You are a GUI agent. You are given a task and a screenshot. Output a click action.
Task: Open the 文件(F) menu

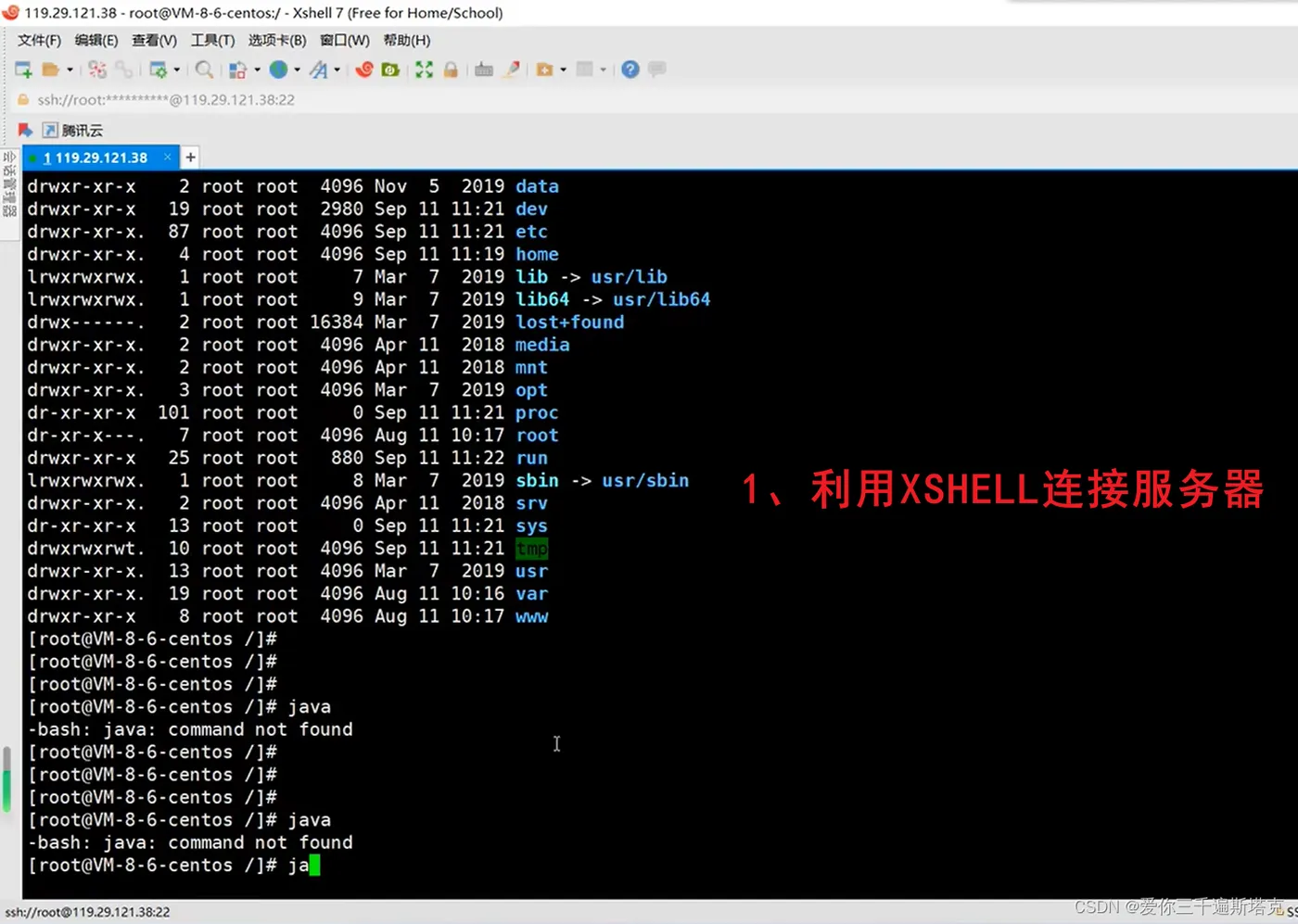click(39, 41)
